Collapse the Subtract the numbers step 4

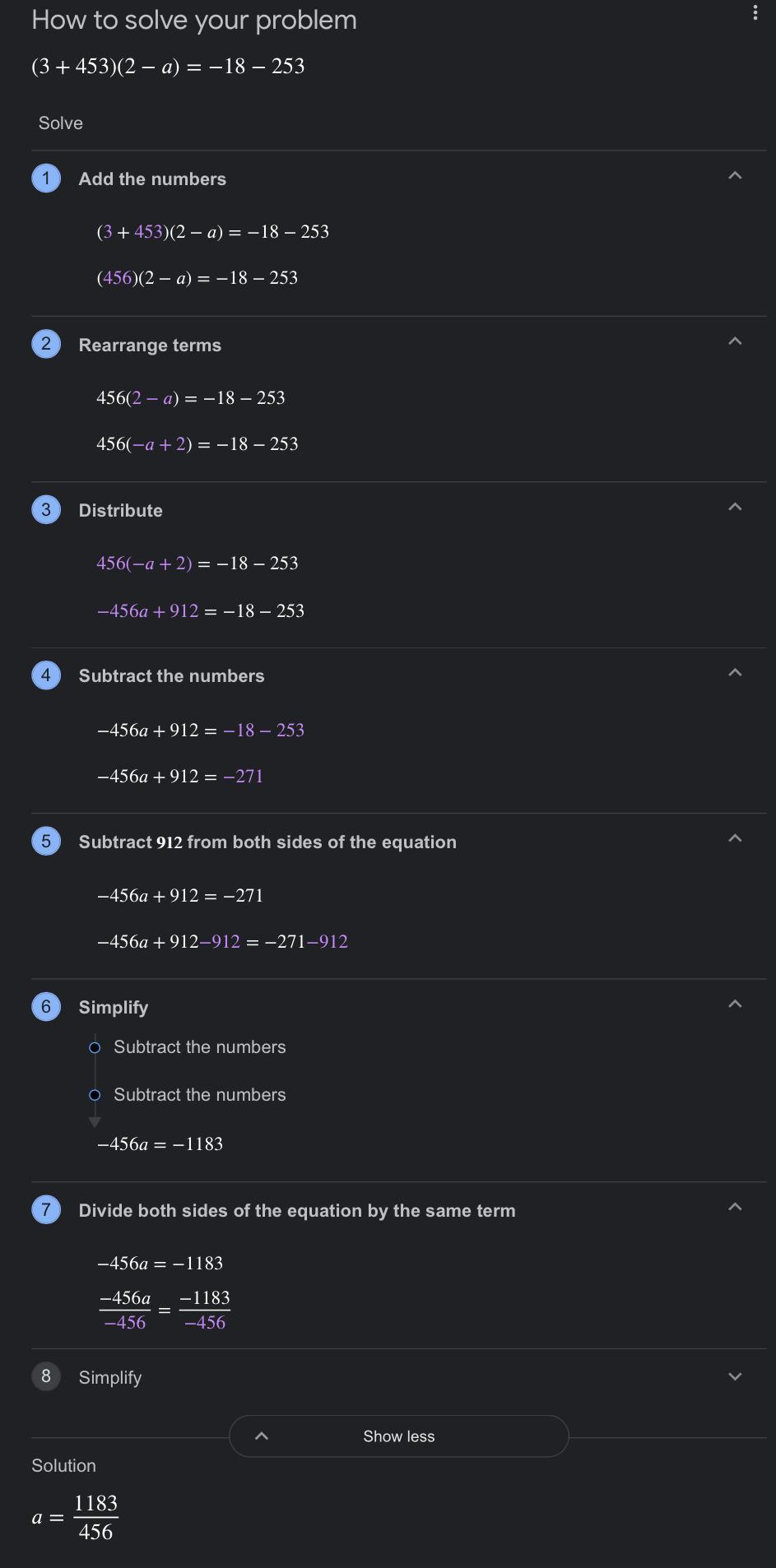click(x=735, y=673)
